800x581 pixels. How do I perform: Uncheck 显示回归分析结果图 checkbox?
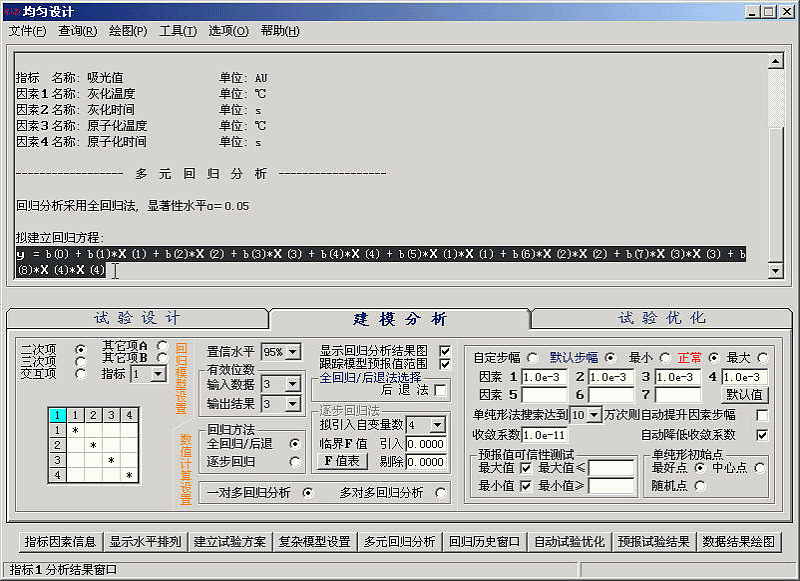pyautogui.click(x=445, y=351)
